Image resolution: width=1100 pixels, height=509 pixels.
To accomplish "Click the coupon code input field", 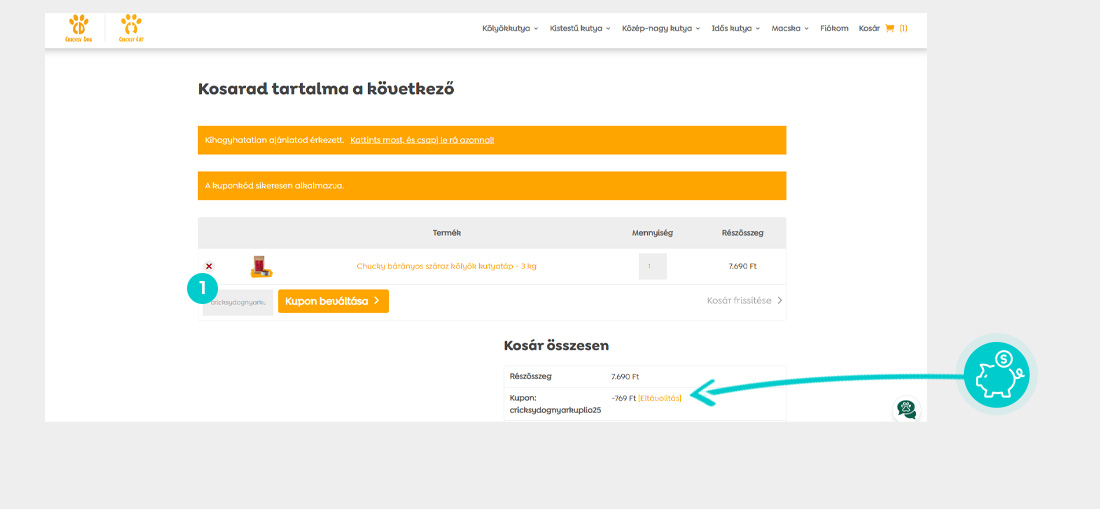I will [x=238, y=302].
